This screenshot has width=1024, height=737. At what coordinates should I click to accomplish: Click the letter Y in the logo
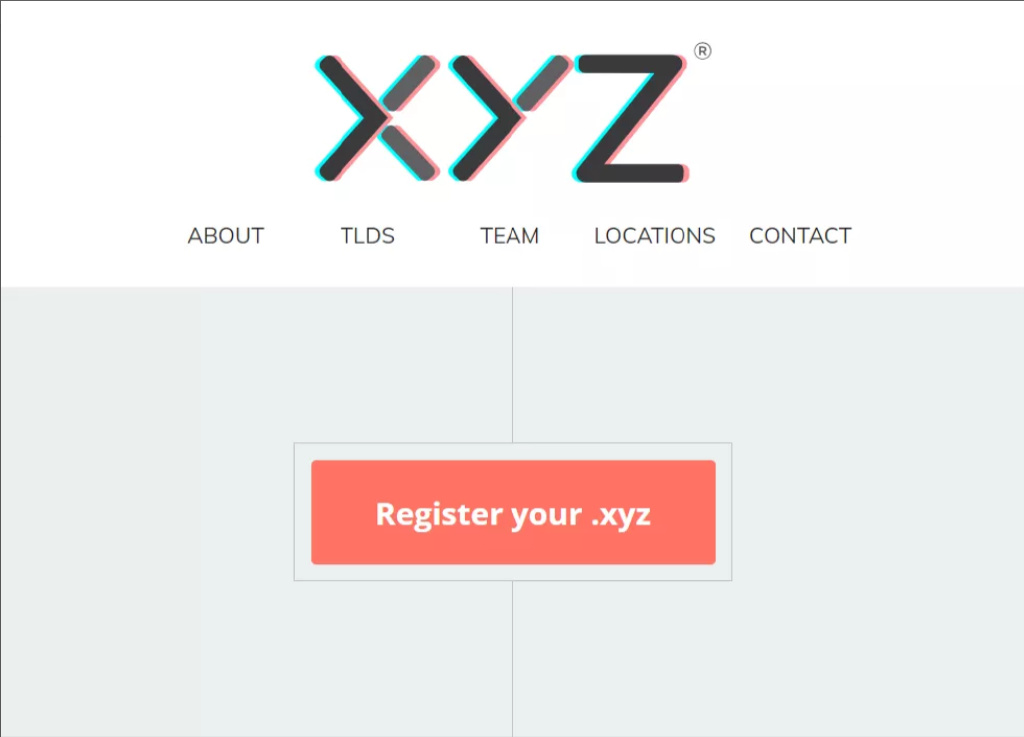(x=510, y=118)
